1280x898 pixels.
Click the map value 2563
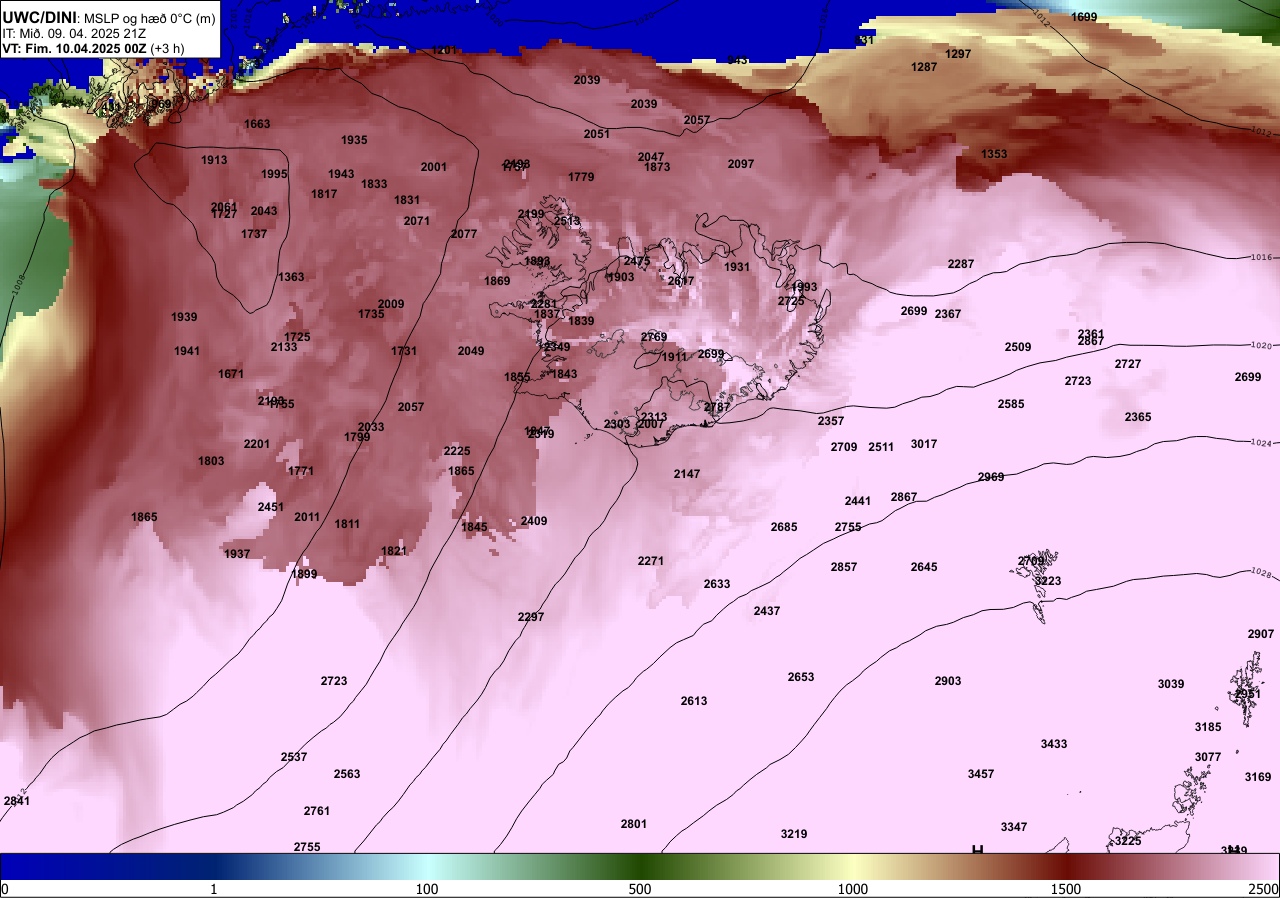(347, 774)
